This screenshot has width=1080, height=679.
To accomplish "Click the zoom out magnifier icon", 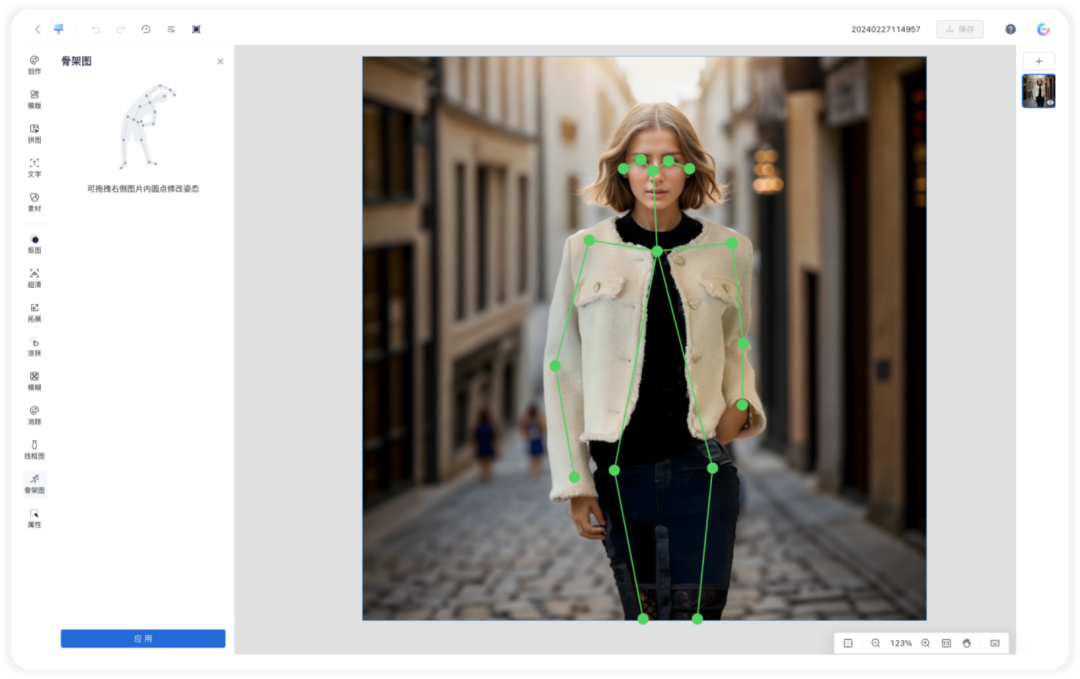I will pyautogui.click(x=875, y=643).
